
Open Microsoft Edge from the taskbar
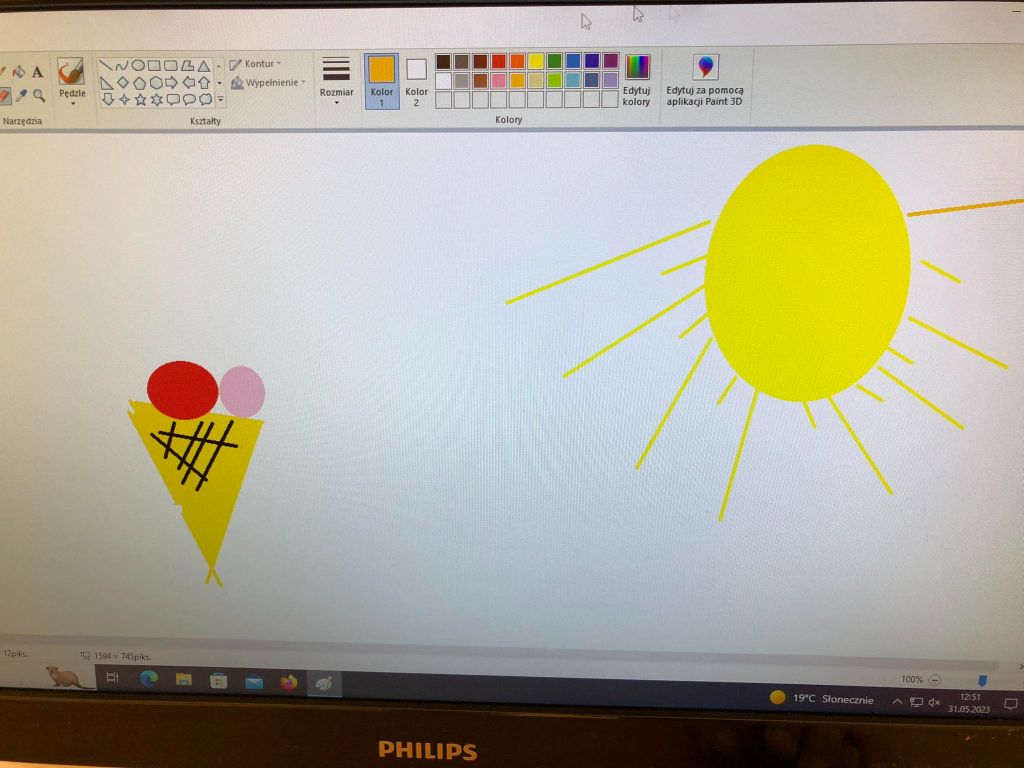point(148,679)
